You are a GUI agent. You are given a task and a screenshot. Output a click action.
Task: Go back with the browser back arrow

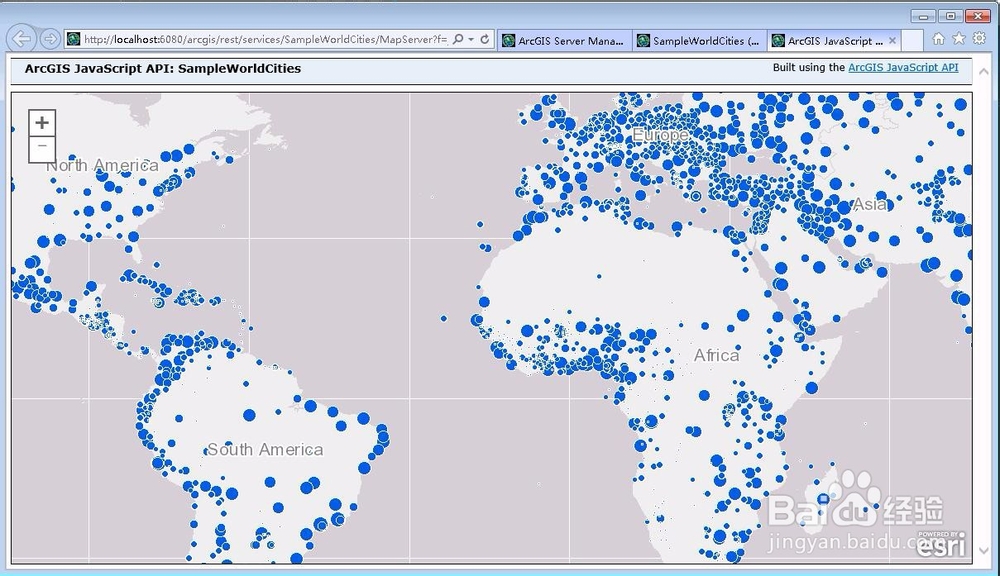22,39
